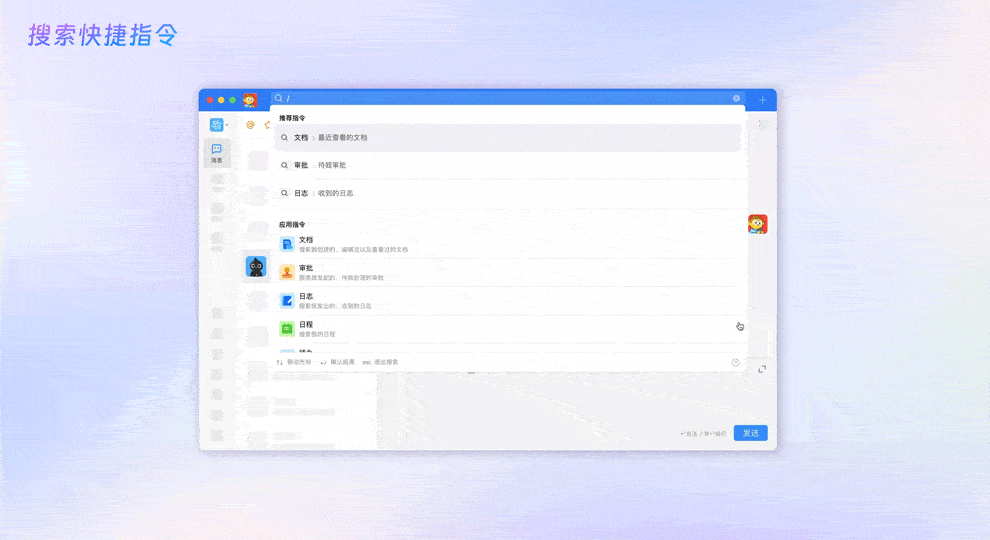This screenshot has width=990, height=540.
Task: Expand the organization switcher dropdown arrow
Action: point(227,125)
